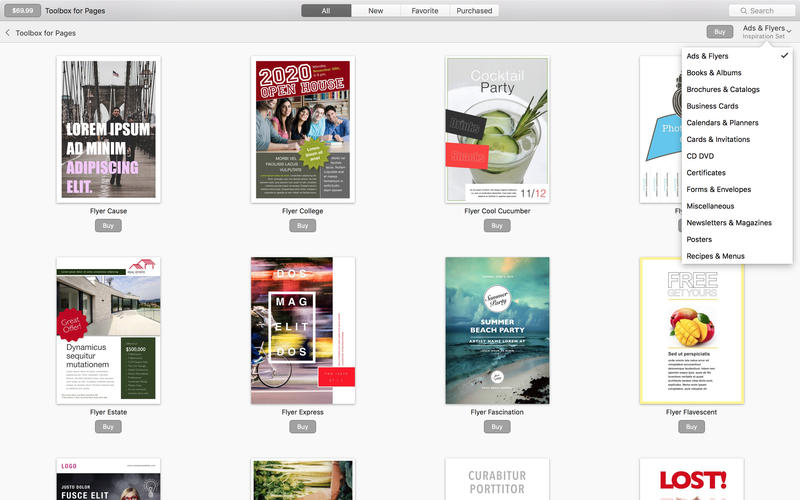Open the Flyer Cool Cucumber thumbnail

tap(497, 130)
